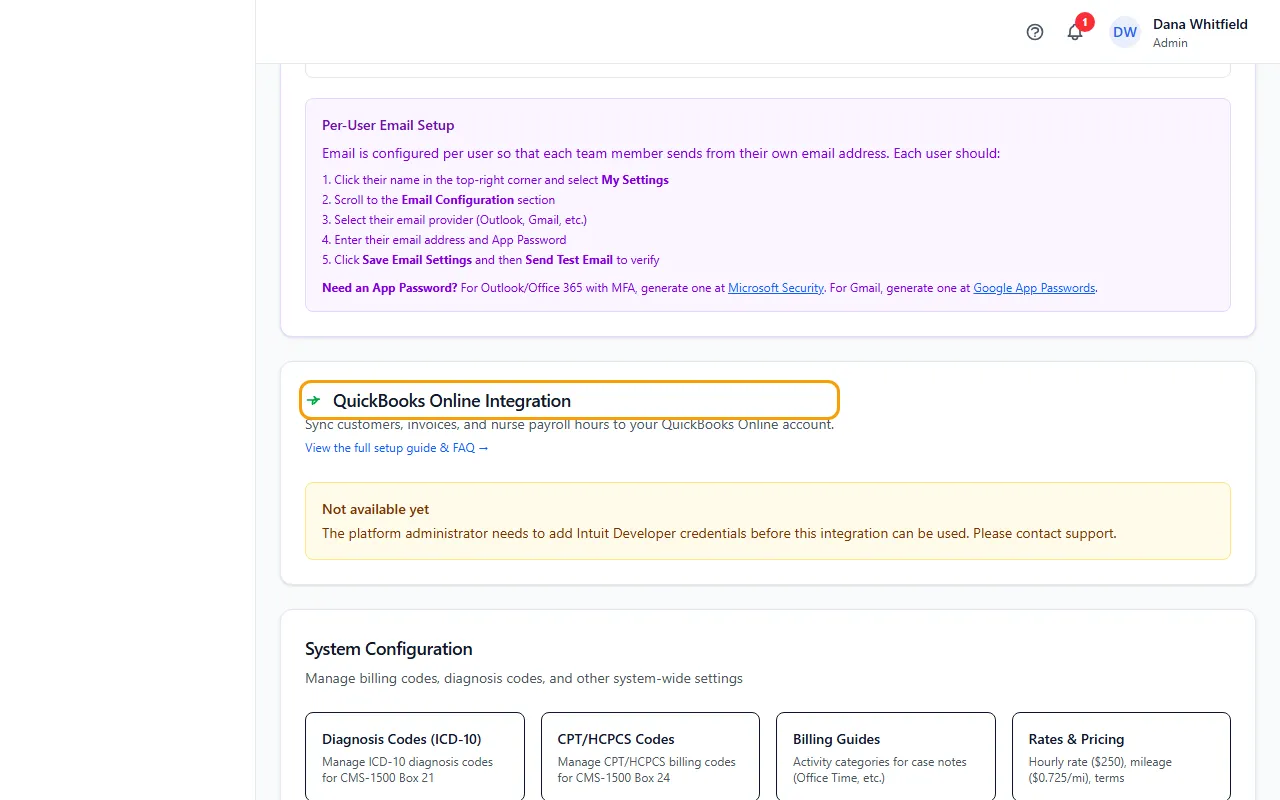1280x800 pixels.
Task: Click the 'Need an App Password?' text
Action: (390, 288)
